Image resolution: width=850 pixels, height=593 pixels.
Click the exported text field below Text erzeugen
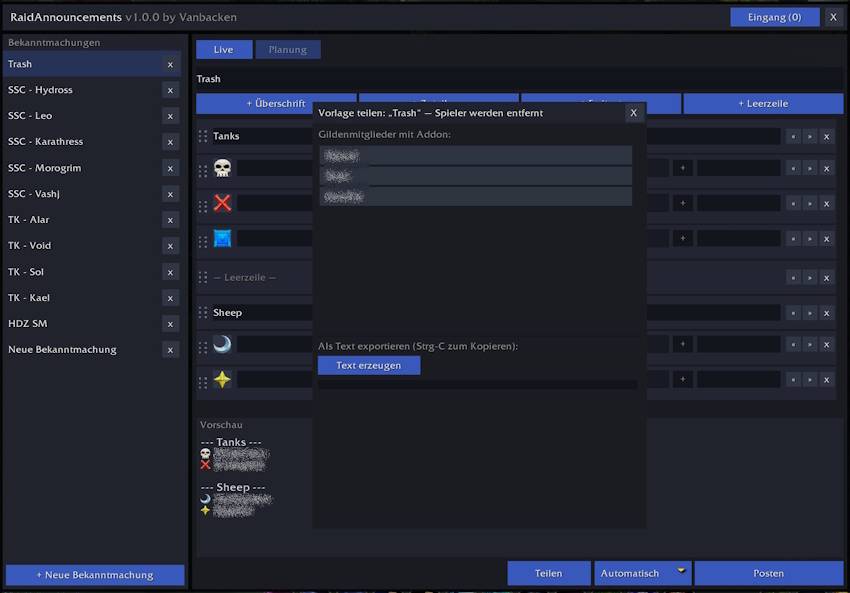pos(478,384)
